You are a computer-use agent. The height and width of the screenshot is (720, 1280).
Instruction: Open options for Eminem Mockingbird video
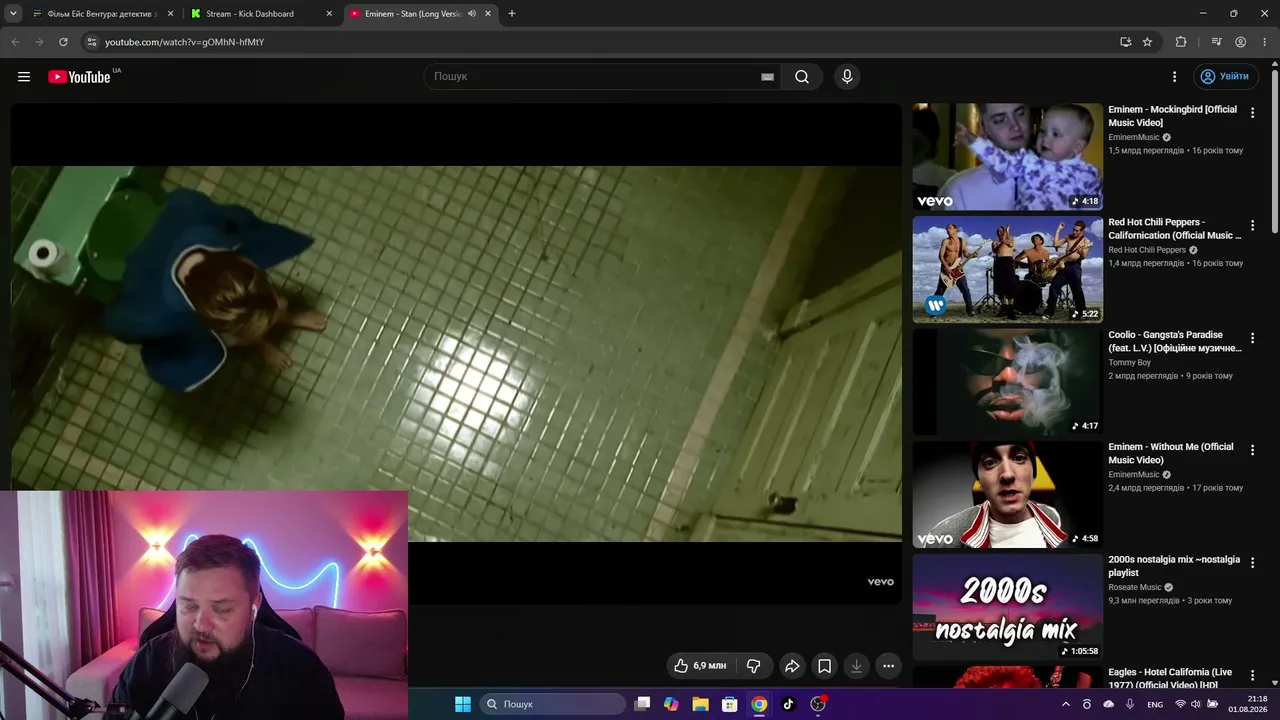1252,113
